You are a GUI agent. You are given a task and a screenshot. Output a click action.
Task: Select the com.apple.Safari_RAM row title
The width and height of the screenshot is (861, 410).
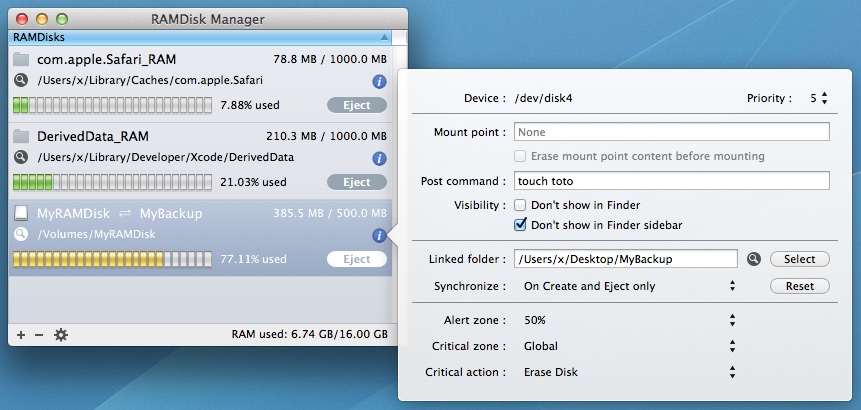click(107, 59)
